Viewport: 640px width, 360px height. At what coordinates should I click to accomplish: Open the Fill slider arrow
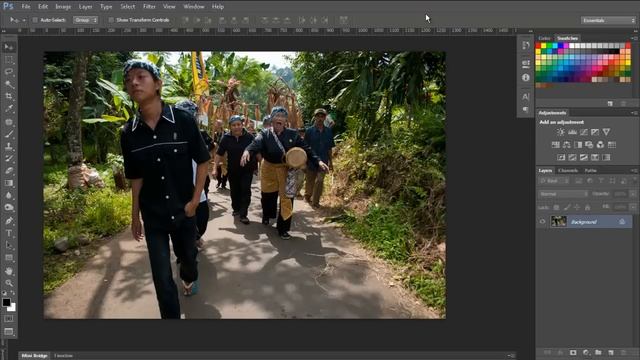click(633, 207)
